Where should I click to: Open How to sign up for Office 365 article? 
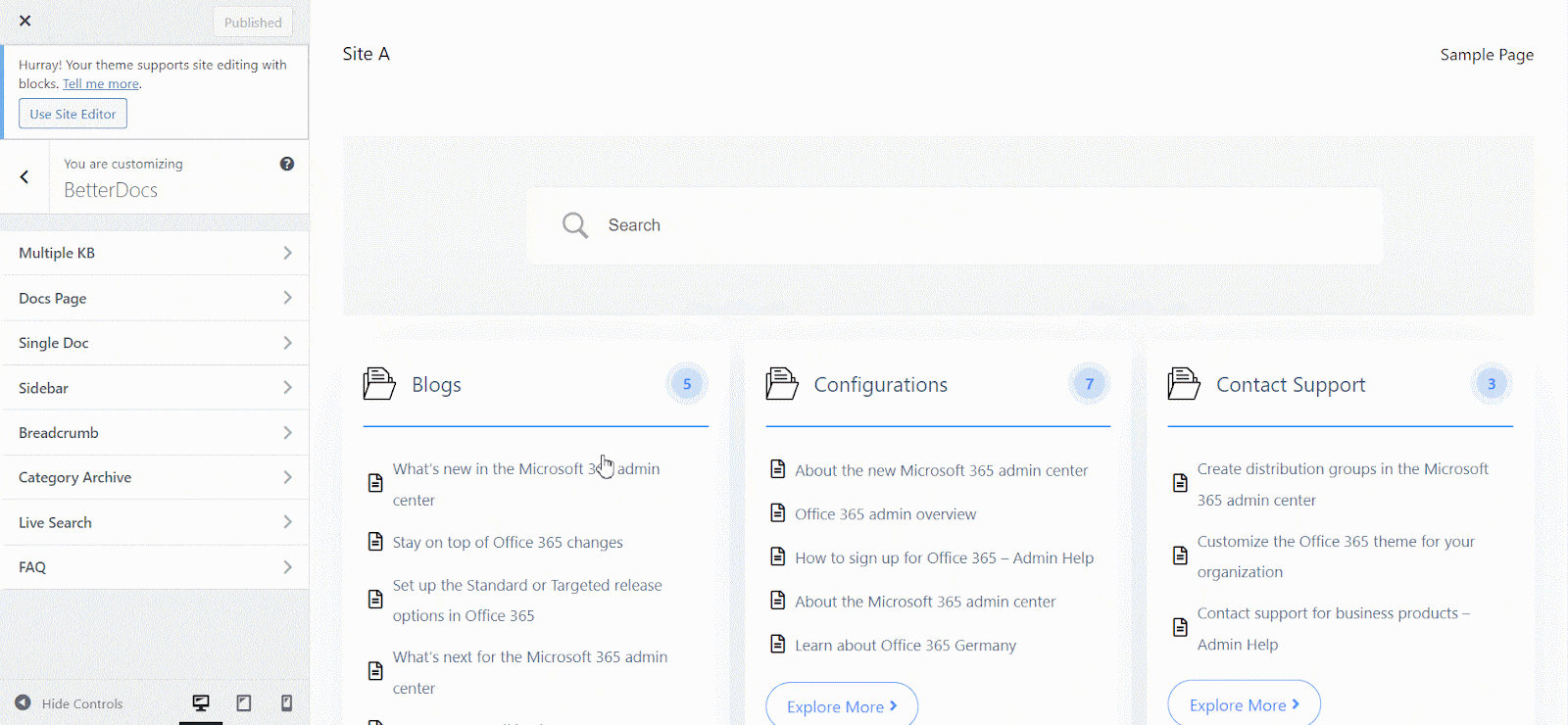[945, 558]
